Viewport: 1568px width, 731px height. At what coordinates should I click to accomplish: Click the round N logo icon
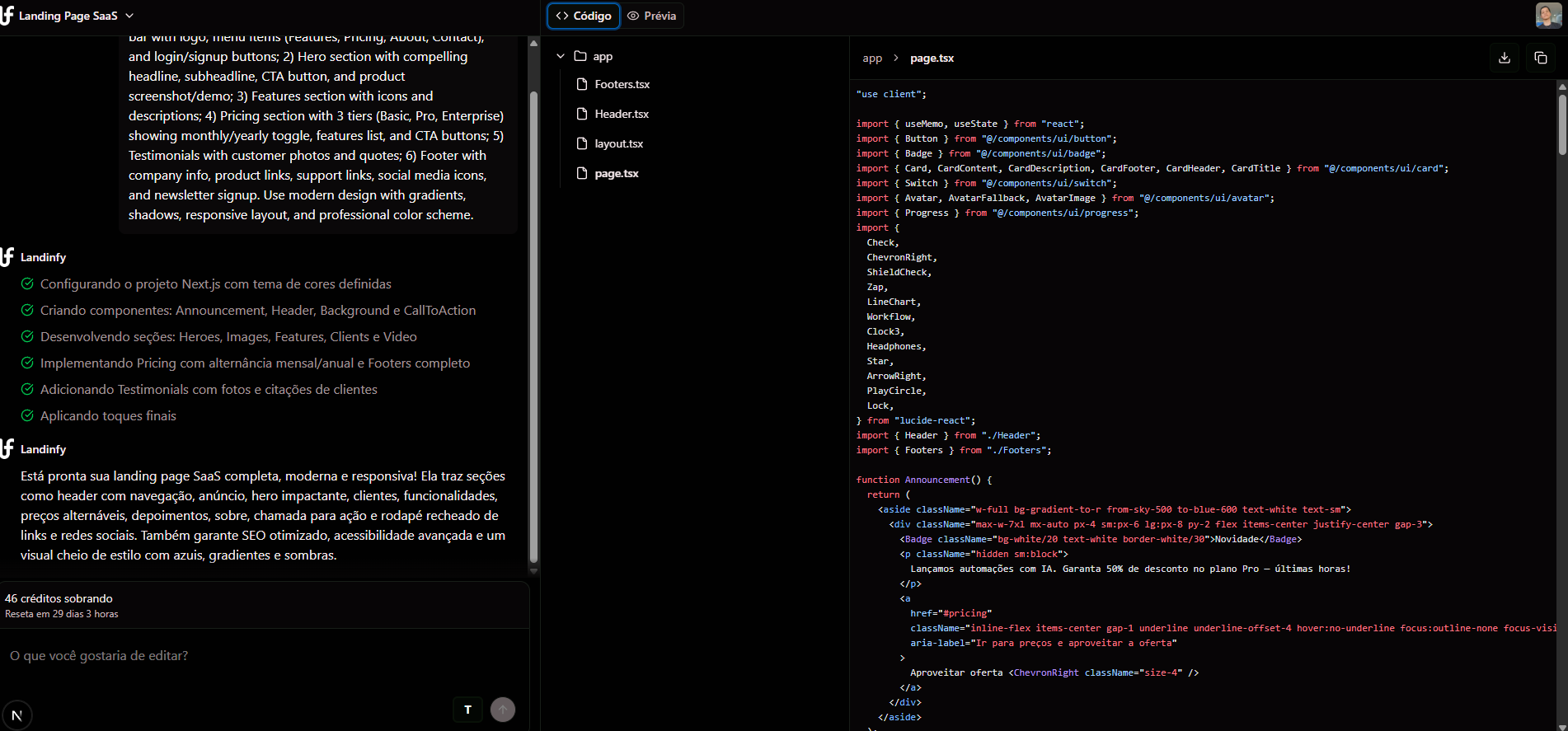tap(17, 715)
